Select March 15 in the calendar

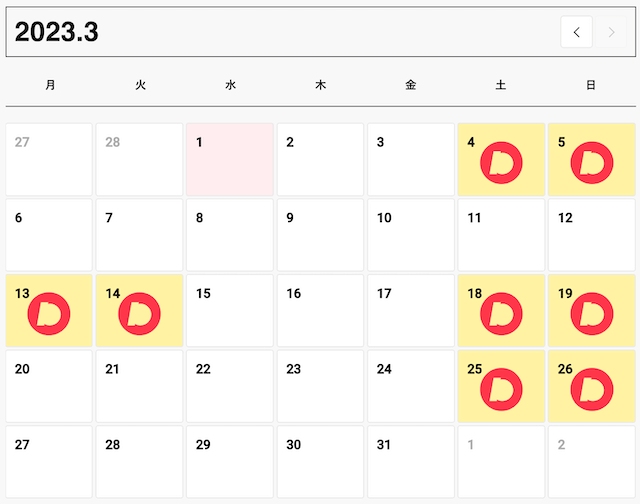230,311
